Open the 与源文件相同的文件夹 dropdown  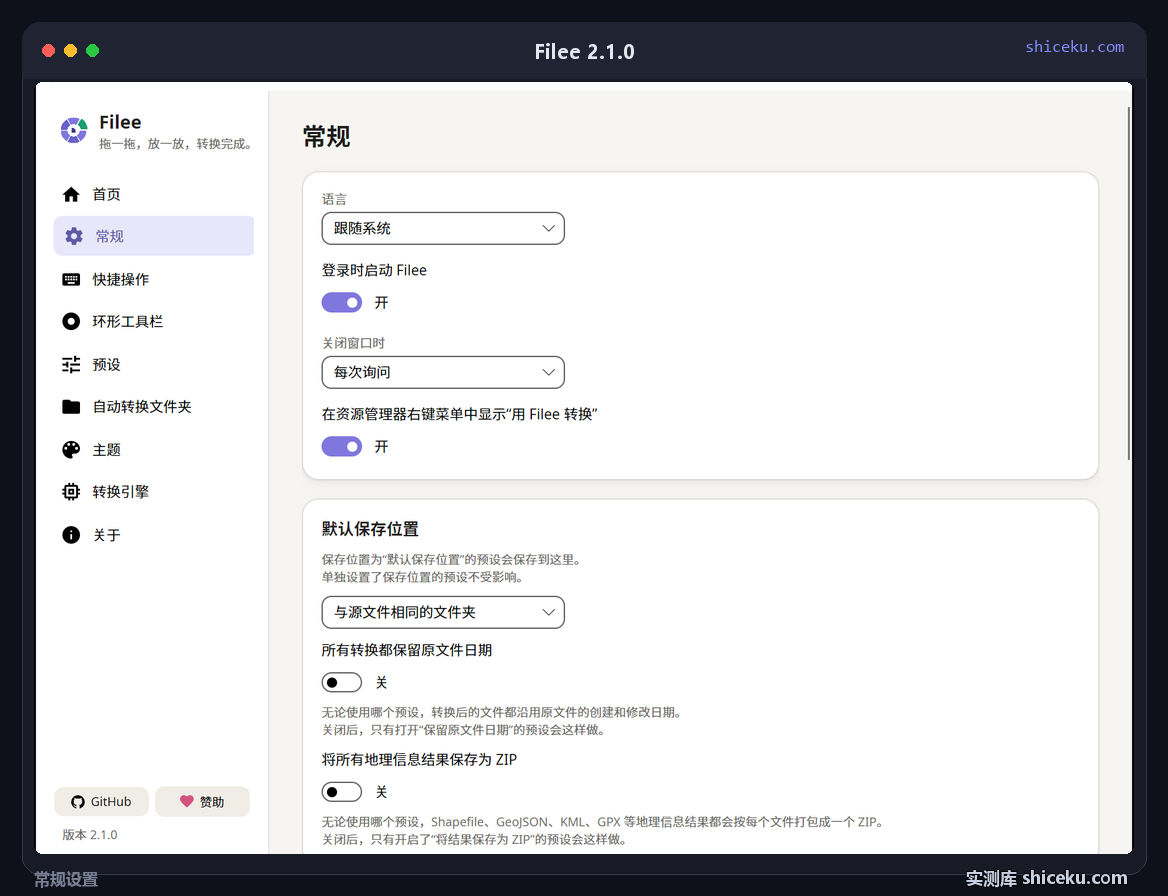pyautogui.click(x=443, y=612)
